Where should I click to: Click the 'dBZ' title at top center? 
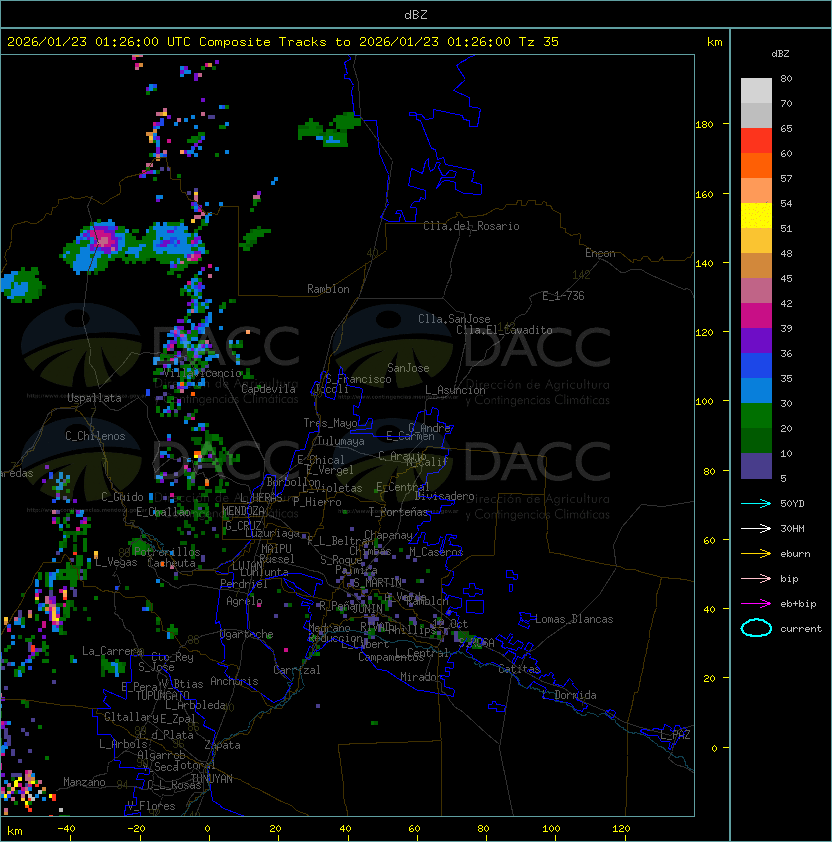tap(416, 14)
